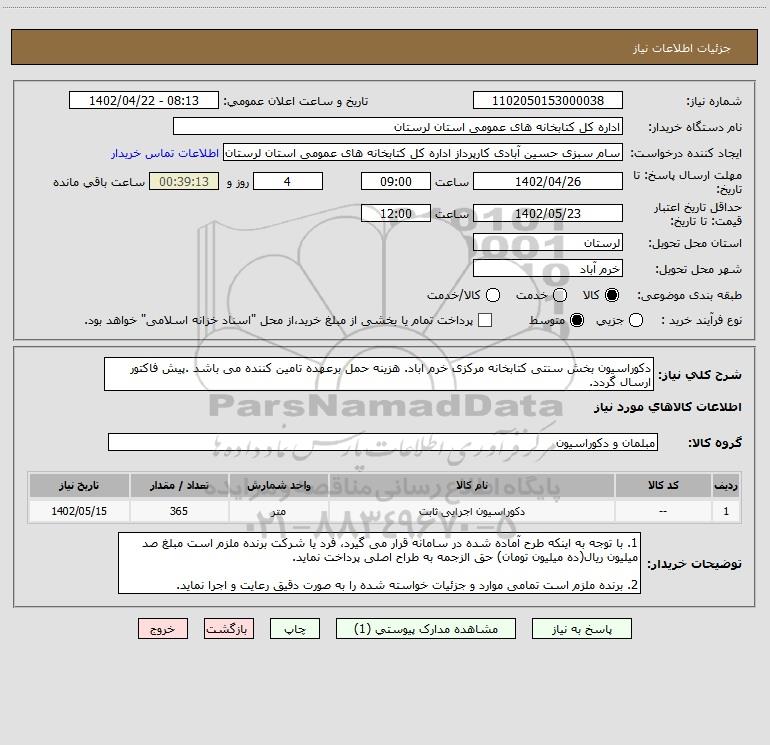Click the unit cell متر
The height and width of the screenshot is (745, 770).
click(x=278, y=511)
